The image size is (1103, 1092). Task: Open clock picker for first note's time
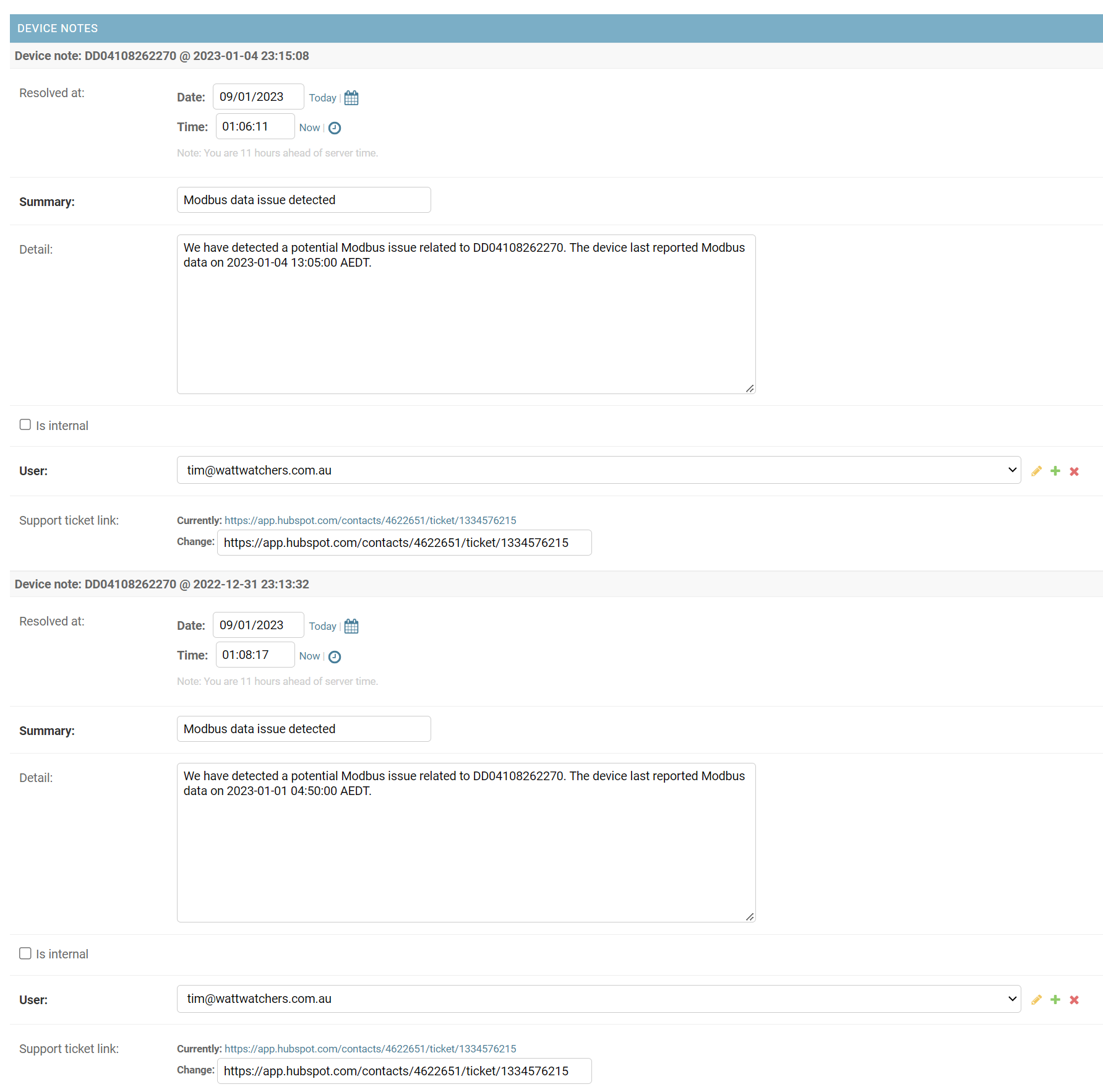pos(335,128)
